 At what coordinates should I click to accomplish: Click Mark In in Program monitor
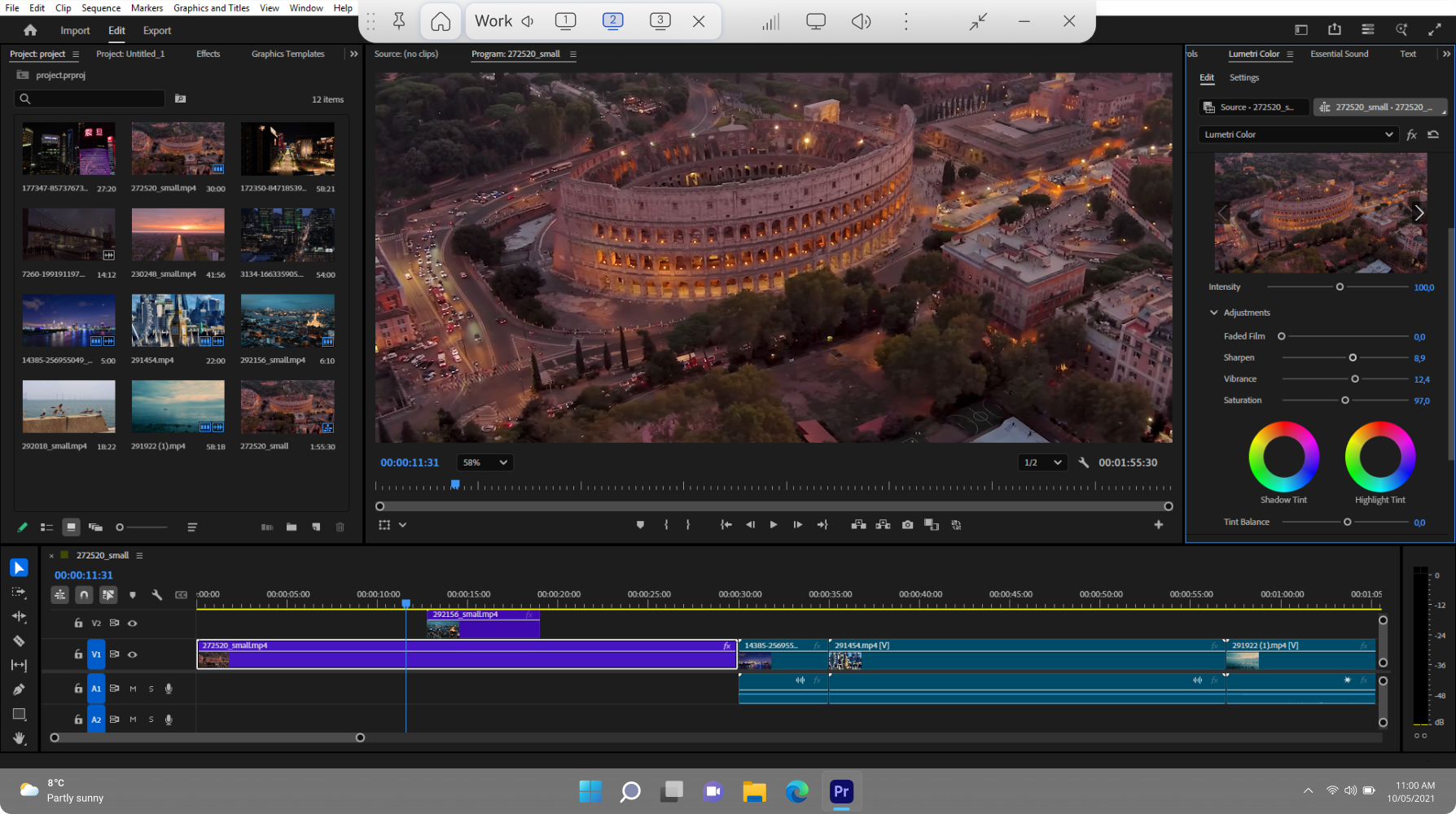pyautogui.click(x=666, y=525)
